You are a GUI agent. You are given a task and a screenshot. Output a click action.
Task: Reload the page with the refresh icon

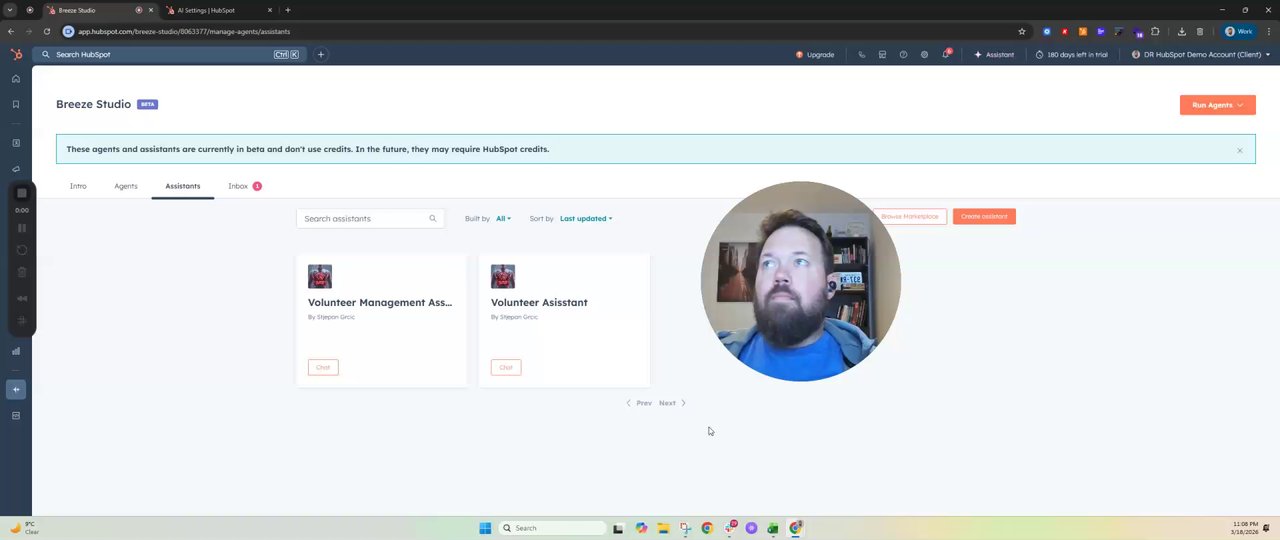46,31
